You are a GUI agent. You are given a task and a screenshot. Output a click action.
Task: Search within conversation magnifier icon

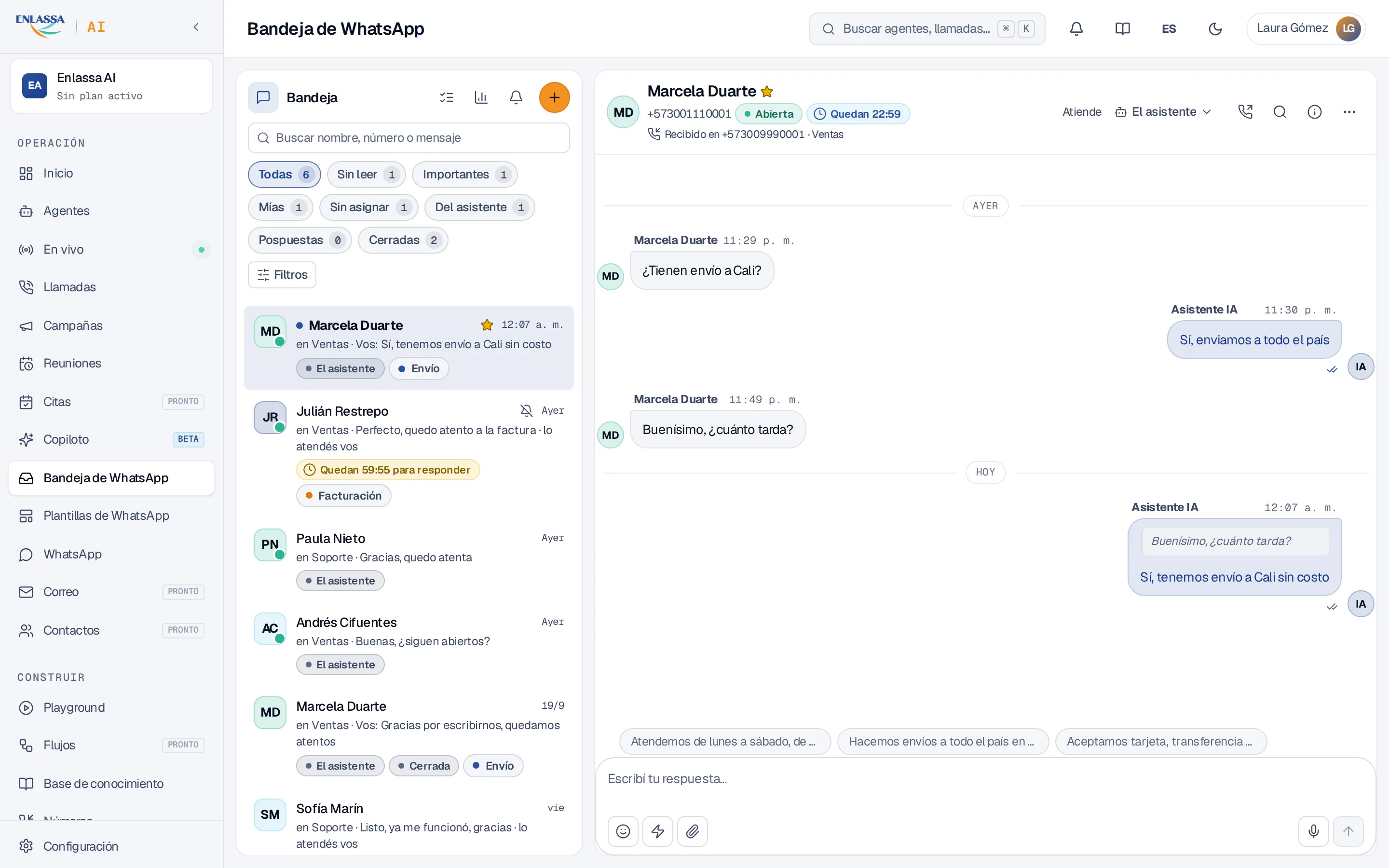click(x=1280, y=112)
